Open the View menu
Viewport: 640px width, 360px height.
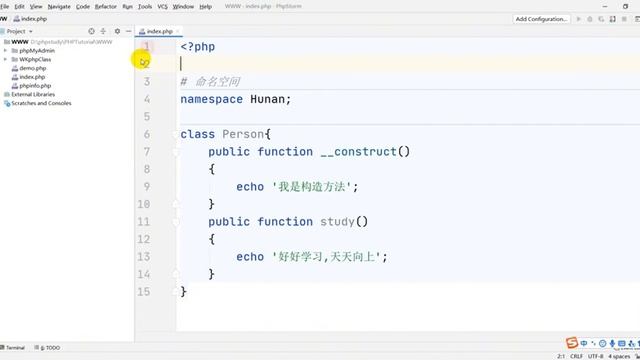[x=36, y=7]
